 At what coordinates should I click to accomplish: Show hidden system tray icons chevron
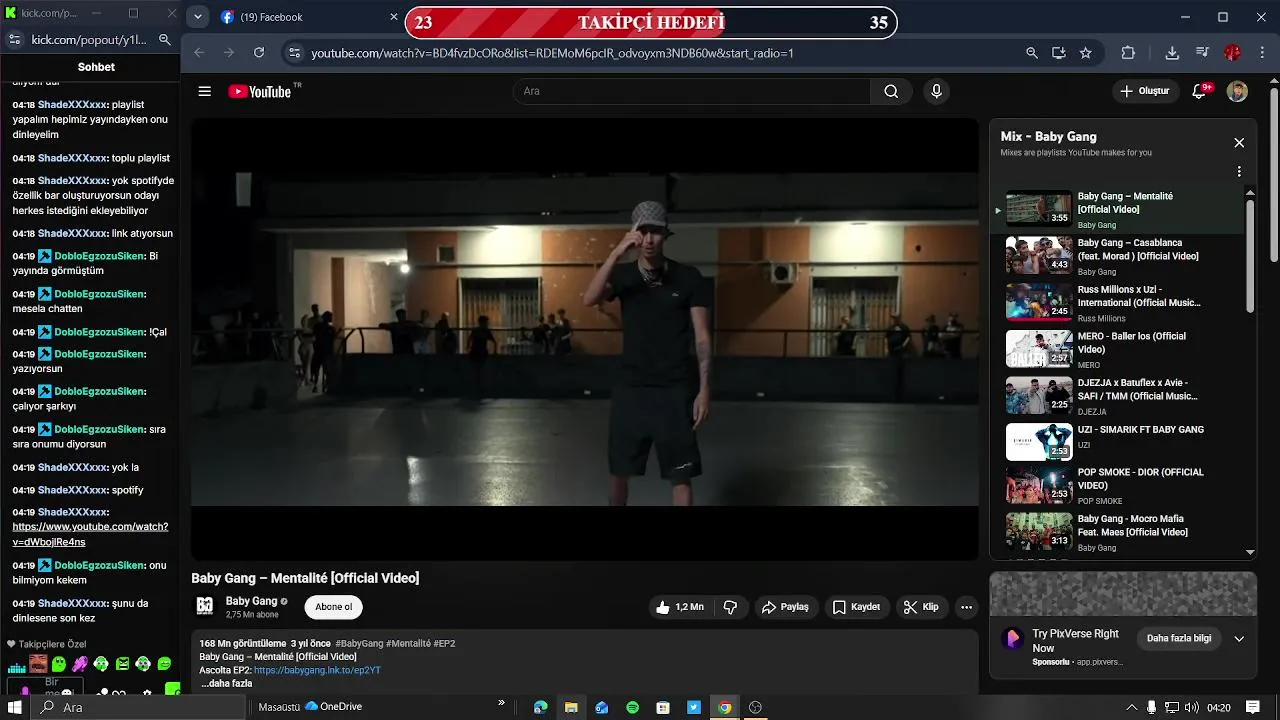pyautogui.click(x=1131, y=707)
